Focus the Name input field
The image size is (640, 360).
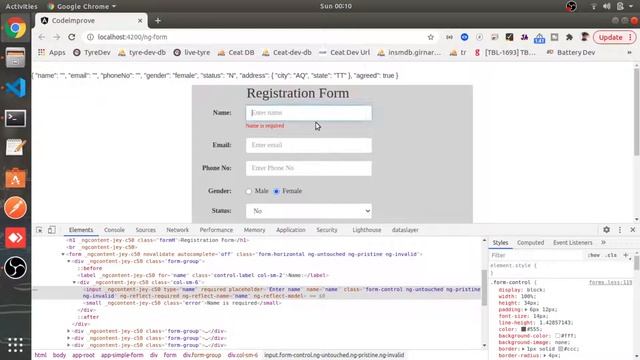[x=309, y=113]
